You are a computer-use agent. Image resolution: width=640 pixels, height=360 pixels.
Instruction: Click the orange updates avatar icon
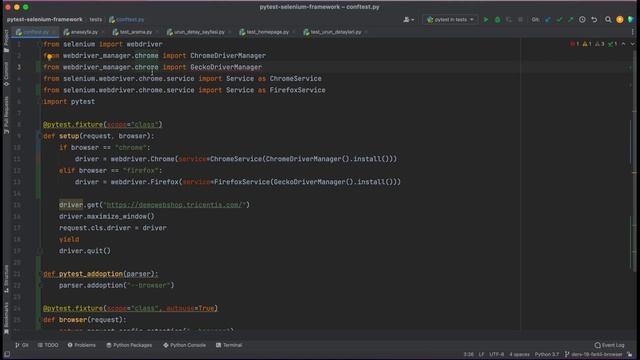tap(620, 20)
